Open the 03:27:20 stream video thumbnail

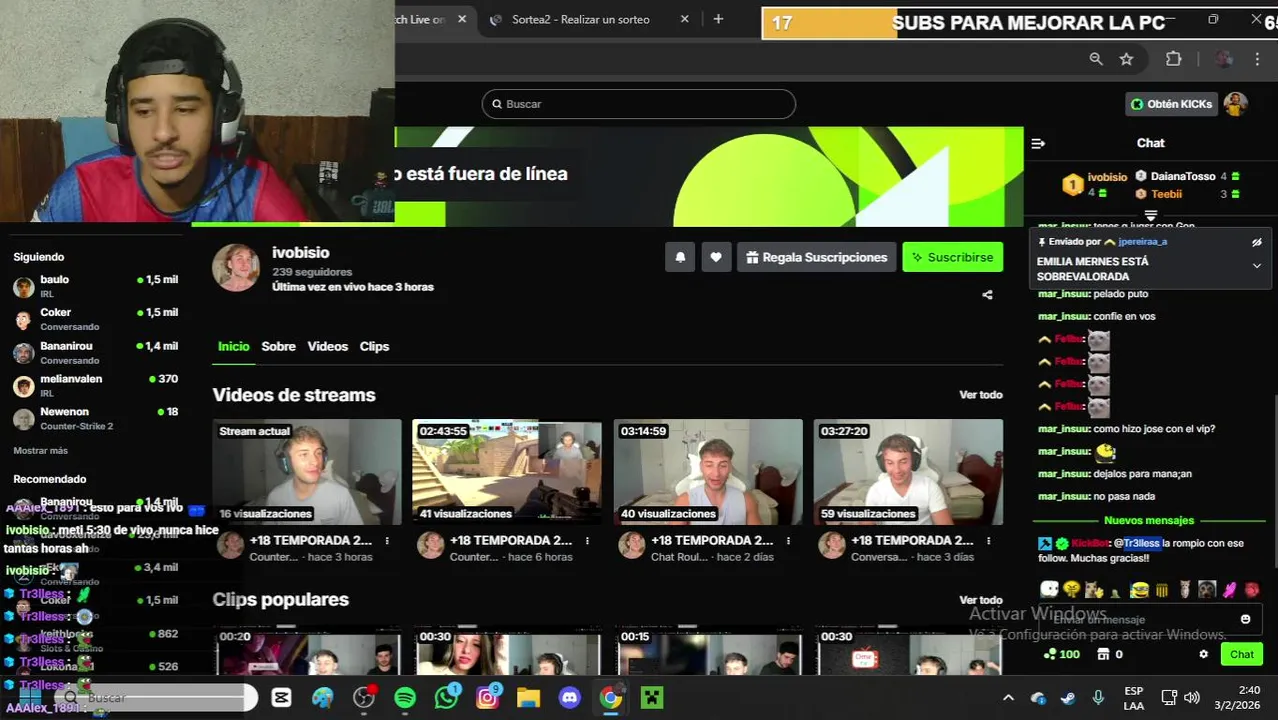[908, 472]
